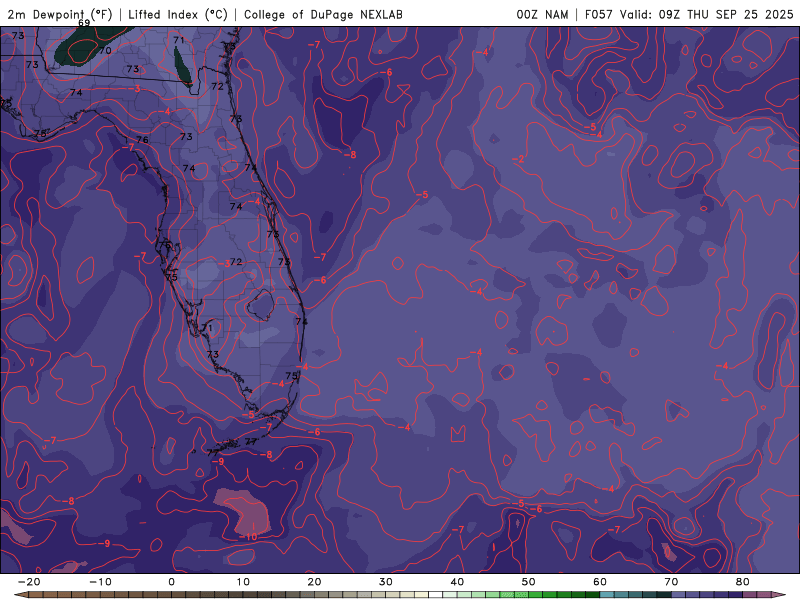Click the "69" dewpoint value on the map
Screen dimensions: 800x600
pos(84,23)
